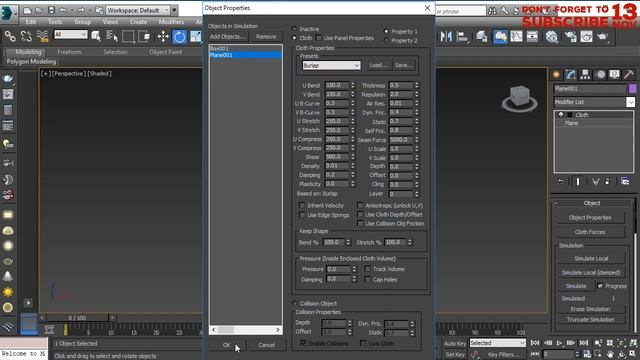The image size is (640, 360).
Task: Click Cancel in Object Properties dialog
Action: click(267, 345)
